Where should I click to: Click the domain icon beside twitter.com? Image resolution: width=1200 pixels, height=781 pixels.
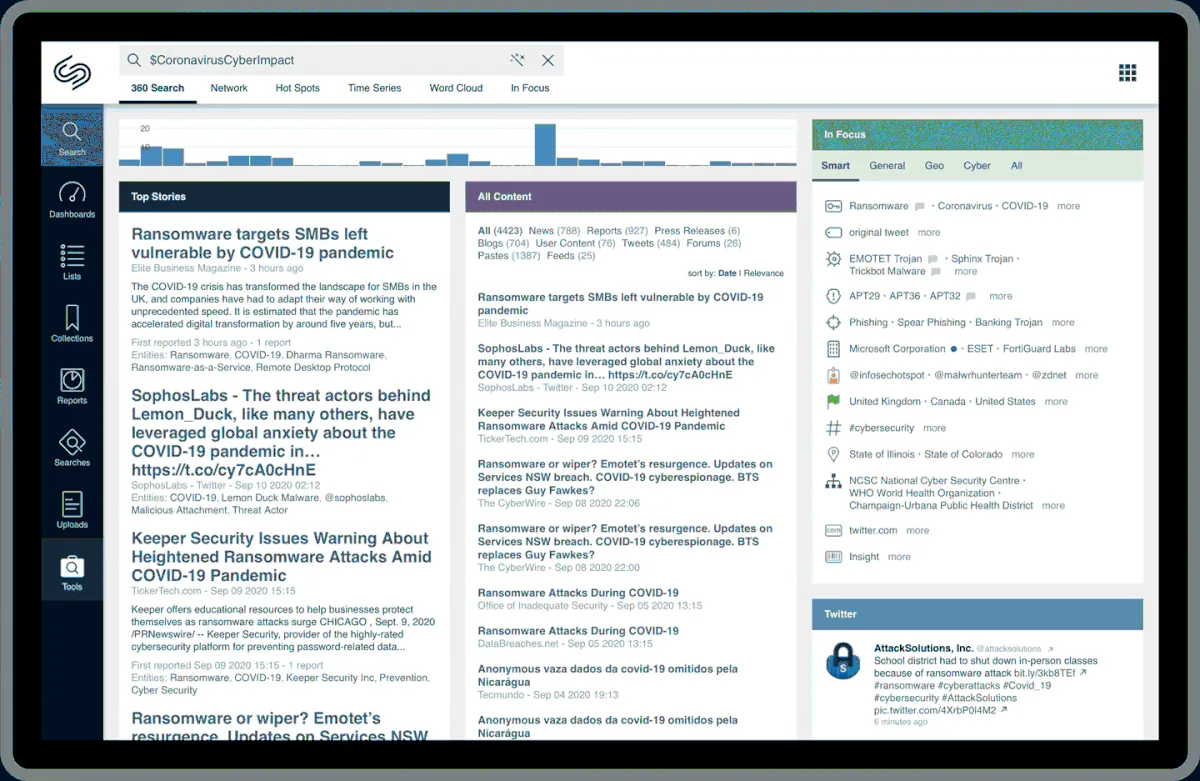[x=833, y=531]
